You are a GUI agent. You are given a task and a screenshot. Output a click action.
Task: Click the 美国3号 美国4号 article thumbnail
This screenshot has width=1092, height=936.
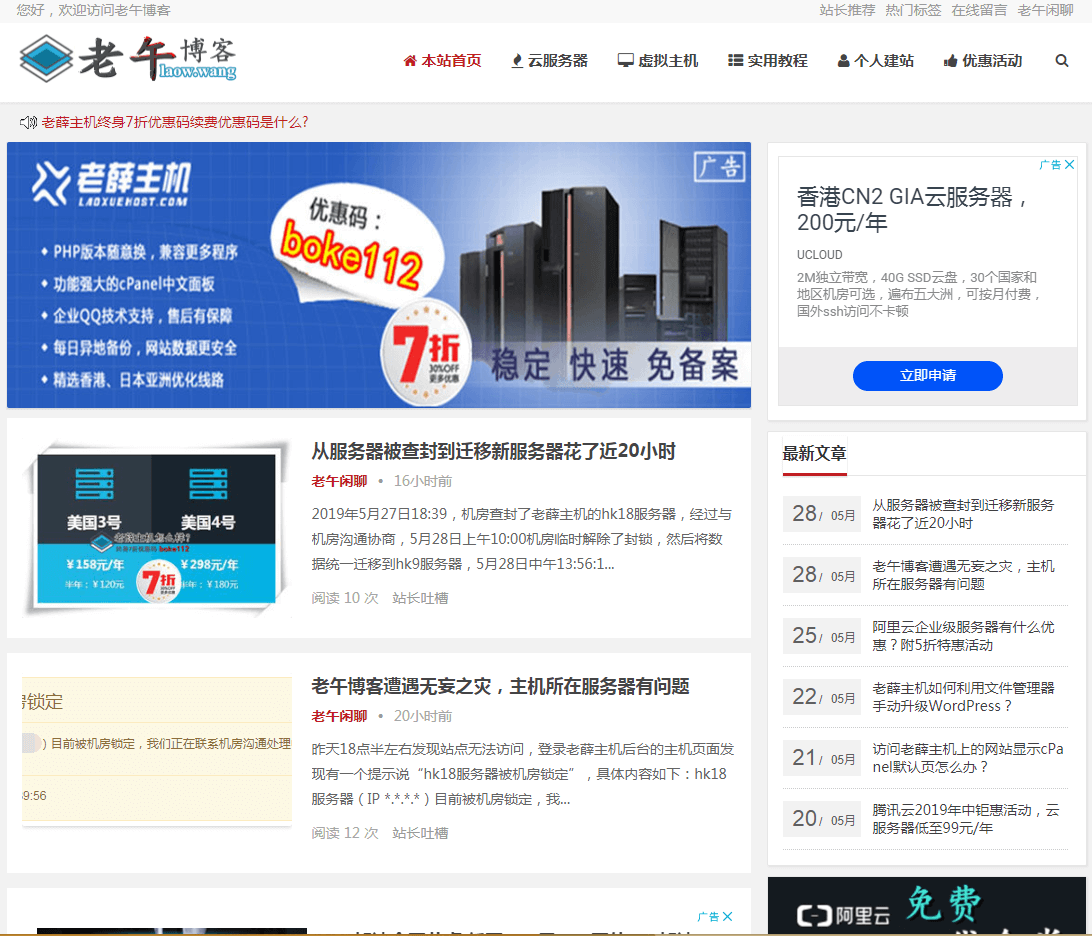click(x=157, y=528)
